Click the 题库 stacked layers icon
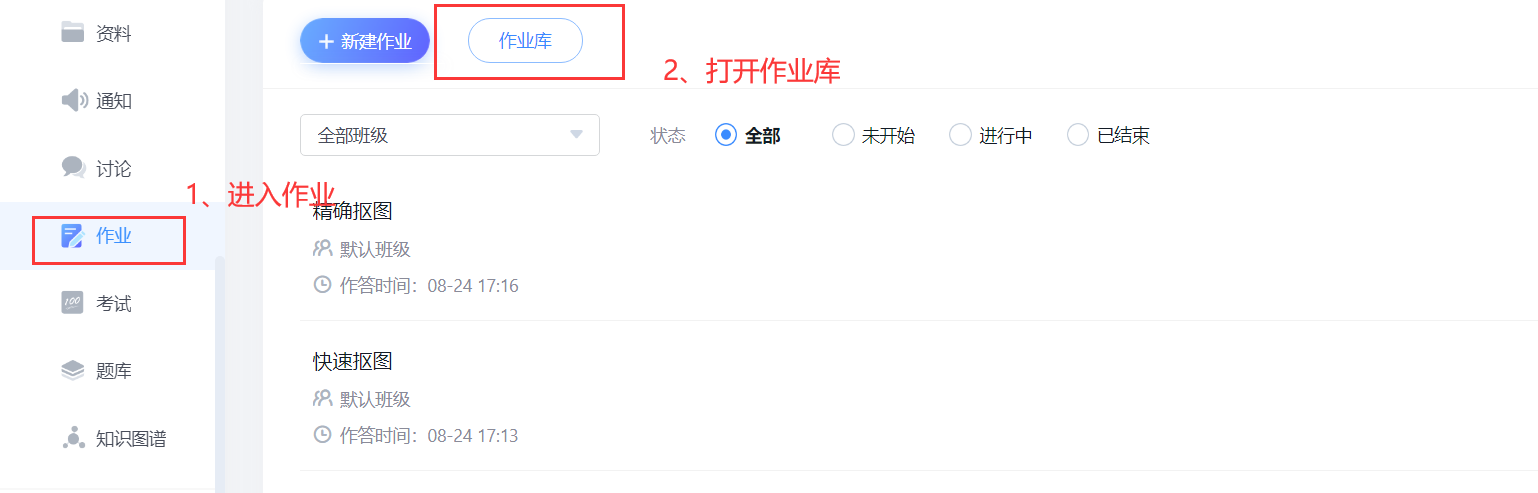Screen dimensions: 1538x493 click(73, 371)
